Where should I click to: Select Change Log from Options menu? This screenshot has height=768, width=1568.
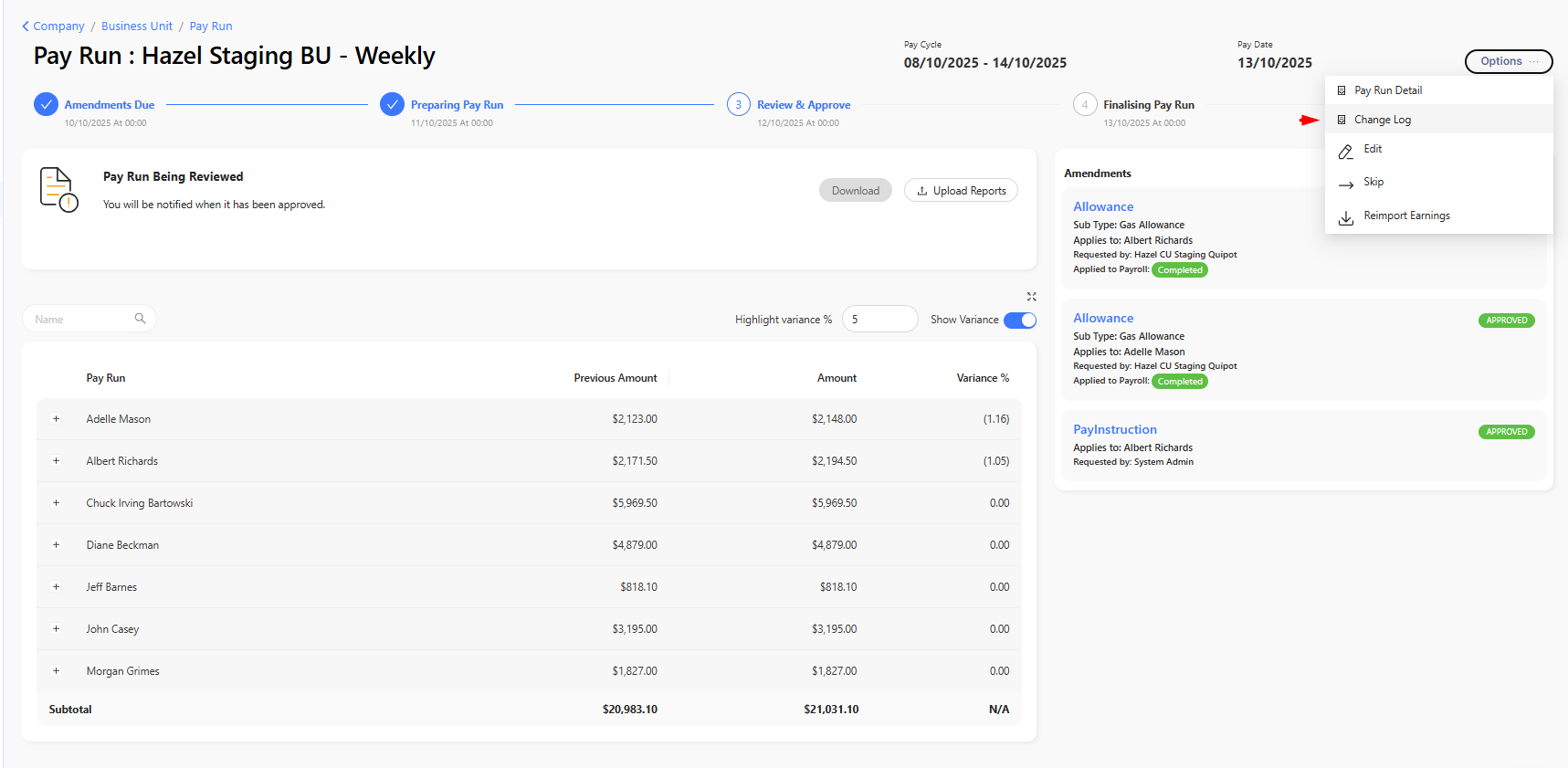point(1438,120)
